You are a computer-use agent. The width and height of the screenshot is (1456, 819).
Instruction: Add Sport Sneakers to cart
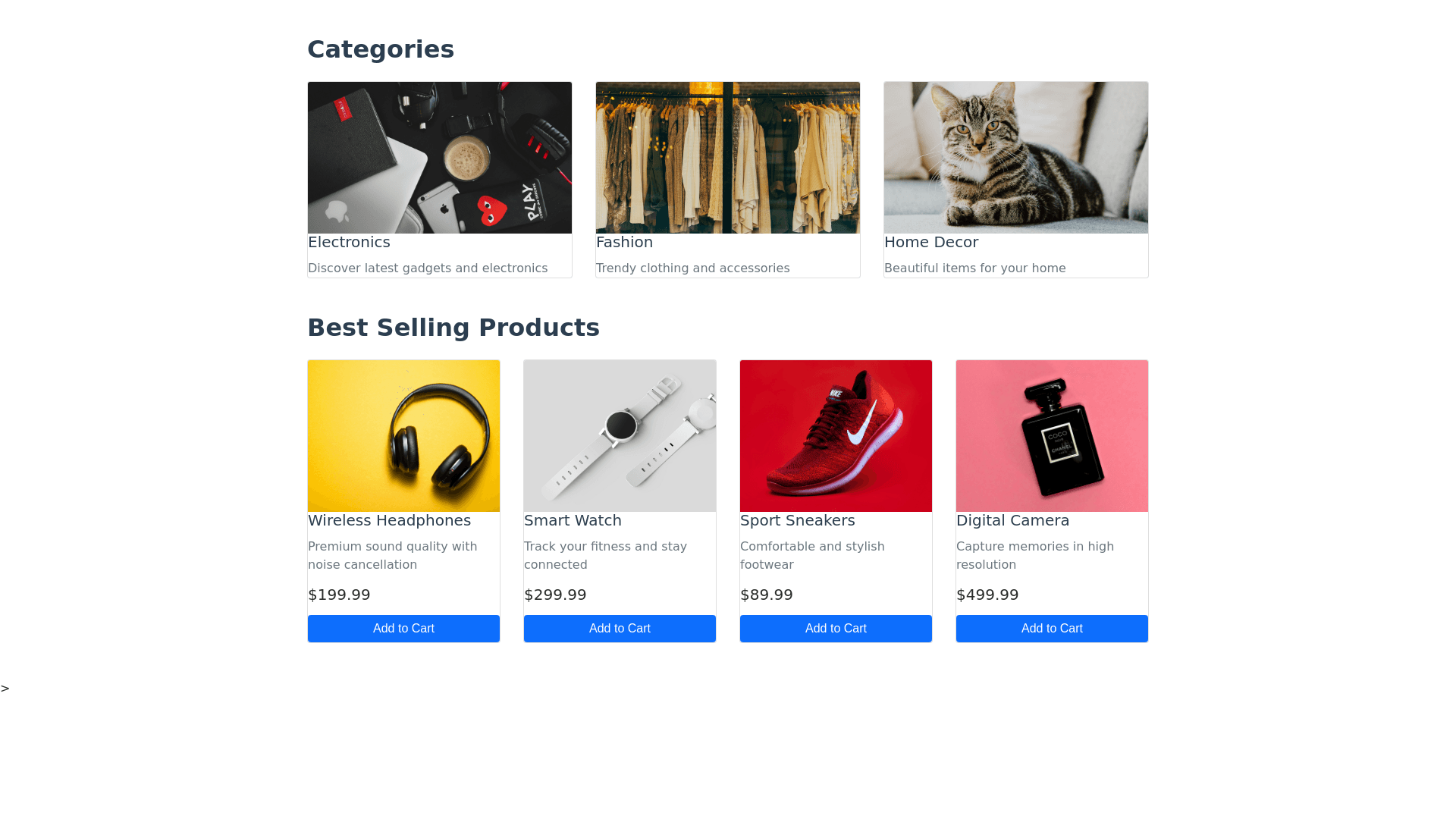pos(836,629)
